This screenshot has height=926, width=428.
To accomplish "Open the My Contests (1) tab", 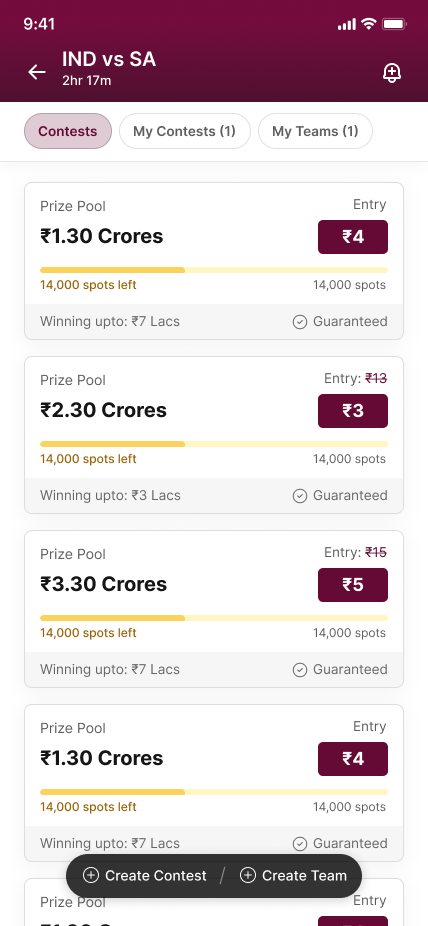I will [x=185, y=131].
